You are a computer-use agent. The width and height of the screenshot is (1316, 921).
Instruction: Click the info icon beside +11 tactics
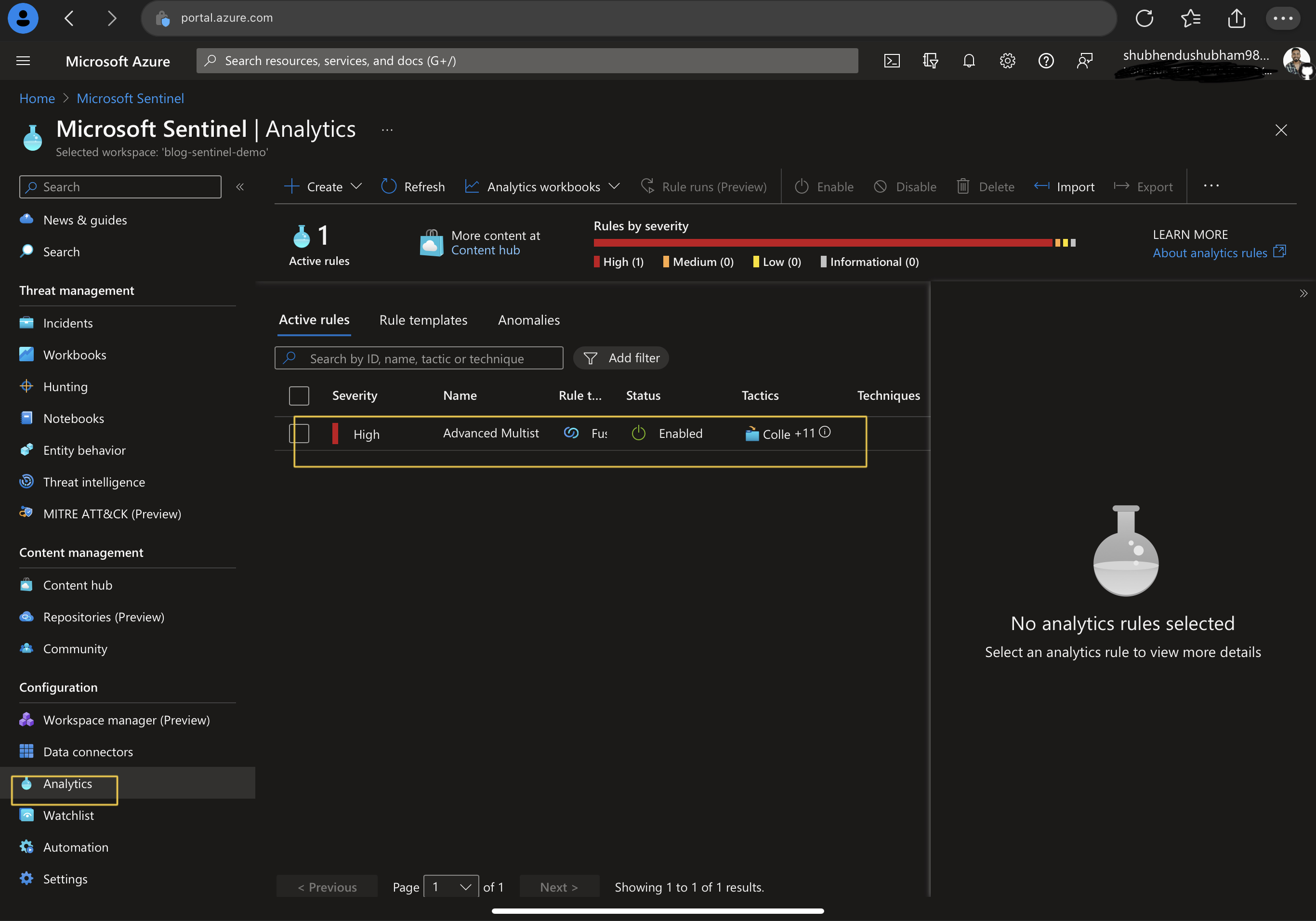click(824, 432)
